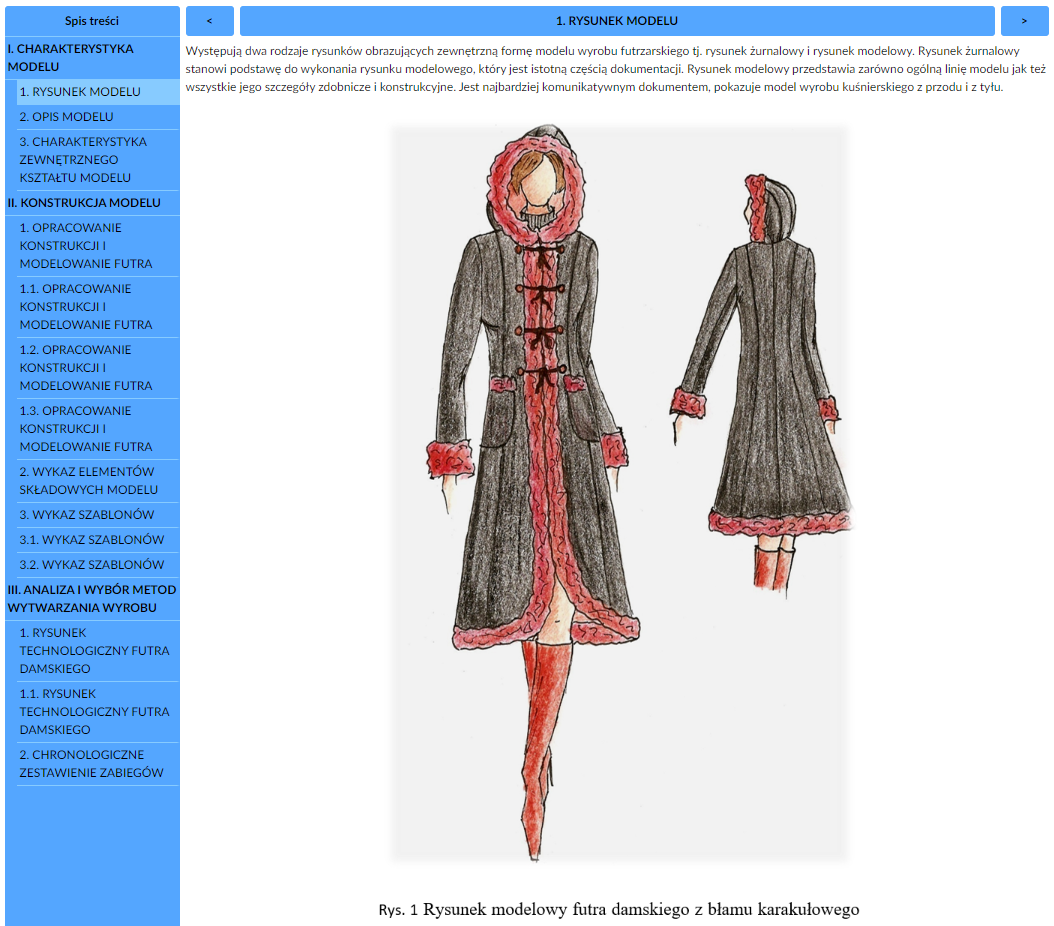
Task: Open "2. WYKAZ ELEMENTÓW SKŁADOWYCH MODELU"
Action: point(98,481)
